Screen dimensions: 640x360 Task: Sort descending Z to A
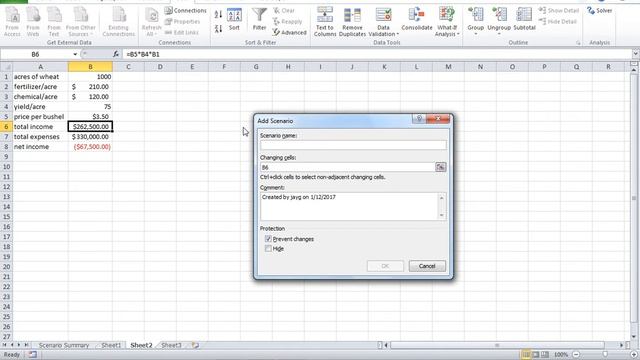218,29
